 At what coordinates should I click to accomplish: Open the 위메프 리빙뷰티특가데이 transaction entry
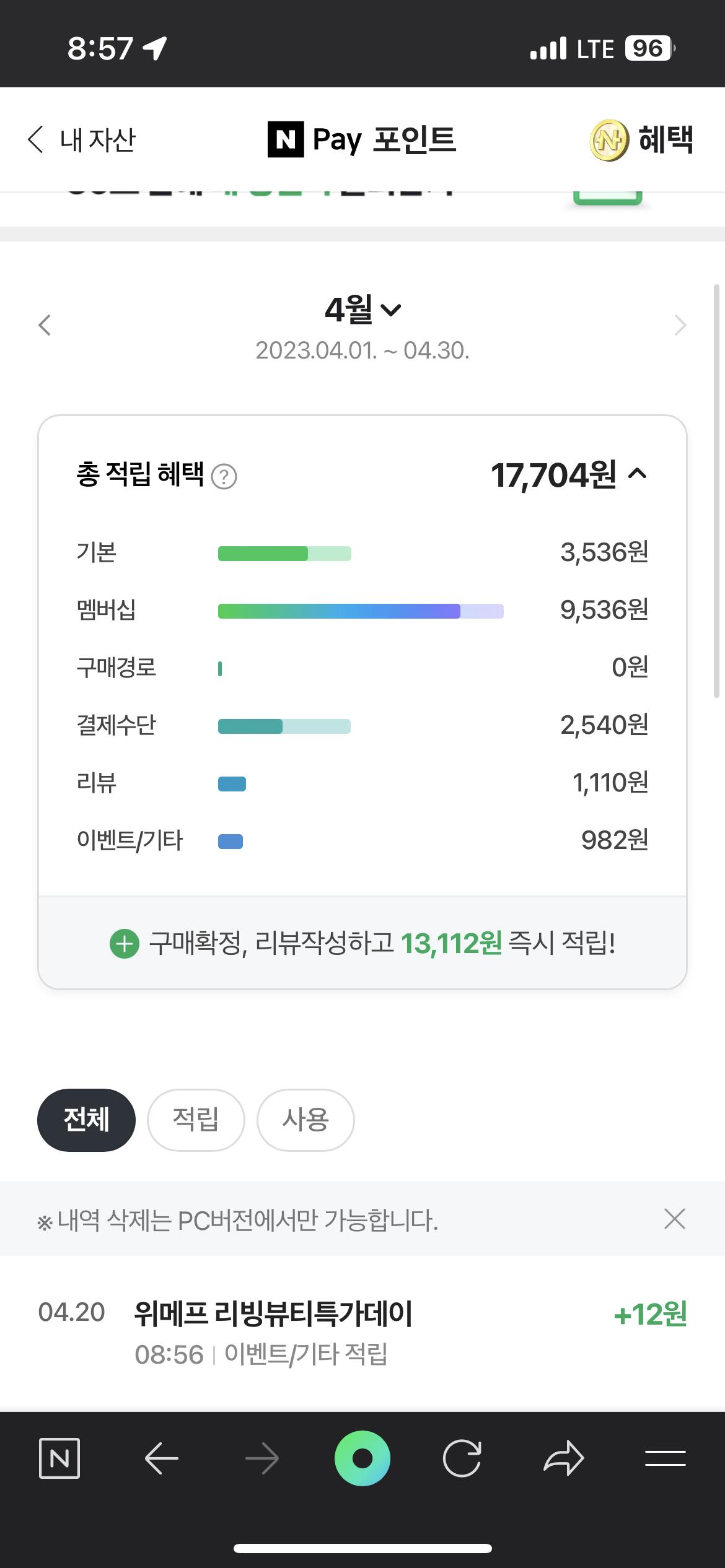pos(362,1333)
